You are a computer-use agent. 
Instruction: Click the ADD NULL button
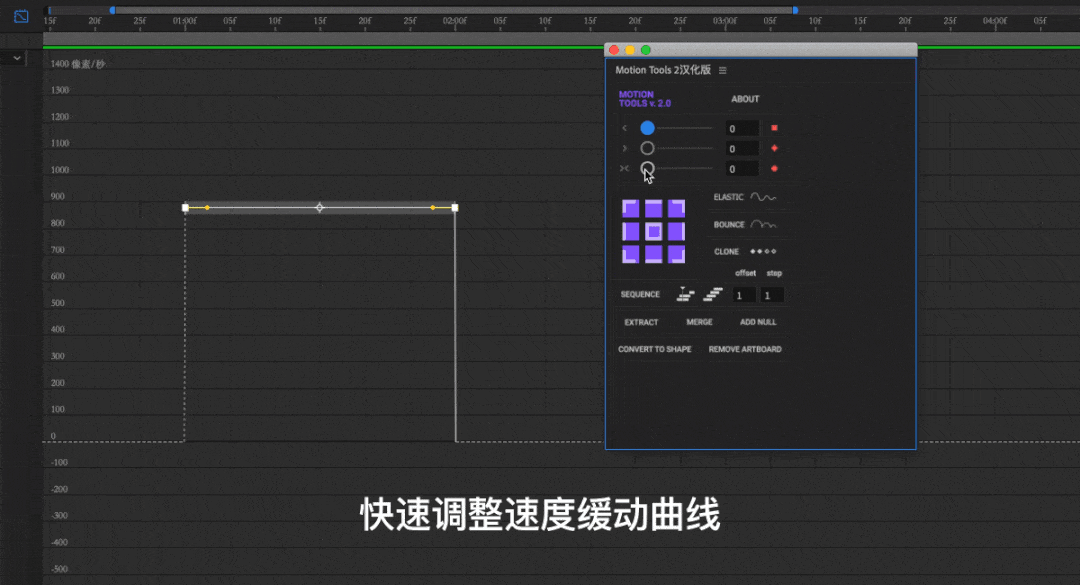758,322
